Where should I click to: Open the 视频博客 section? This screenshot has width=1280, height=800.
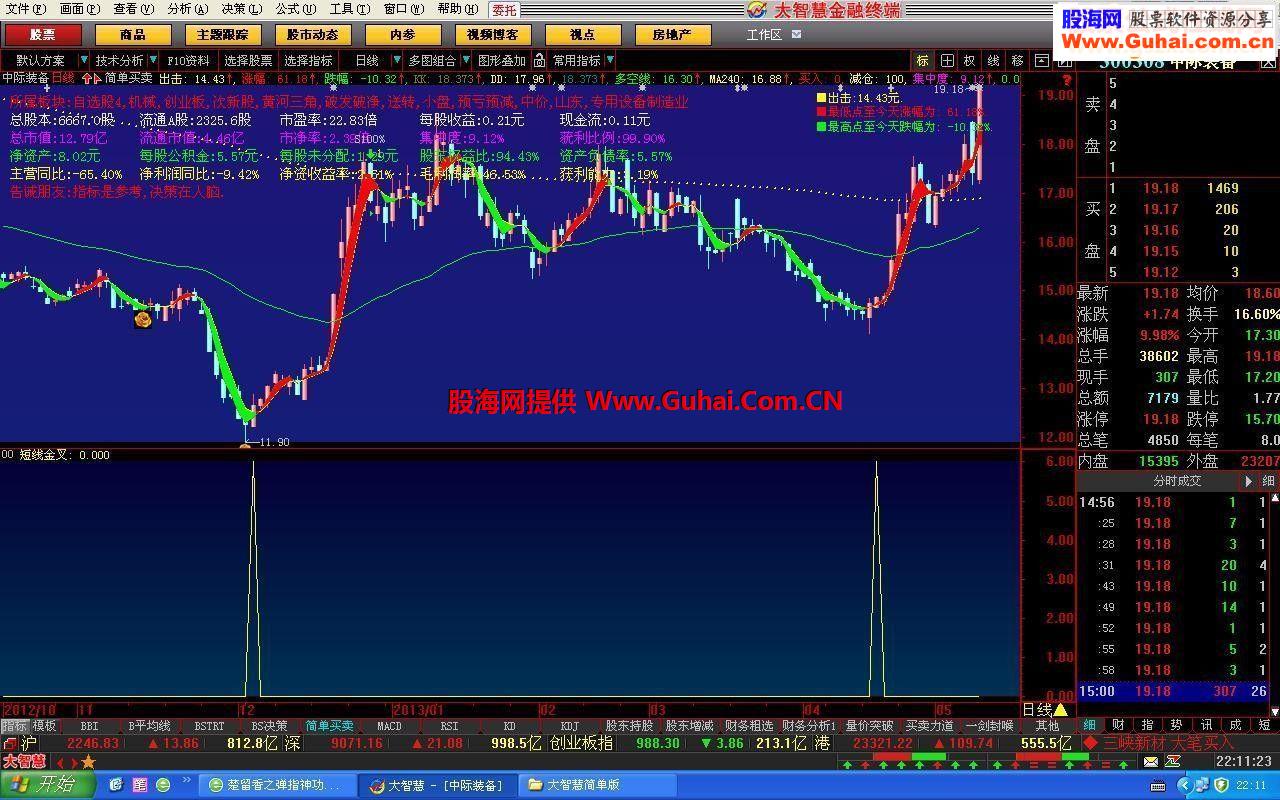[x=493, y=34]
